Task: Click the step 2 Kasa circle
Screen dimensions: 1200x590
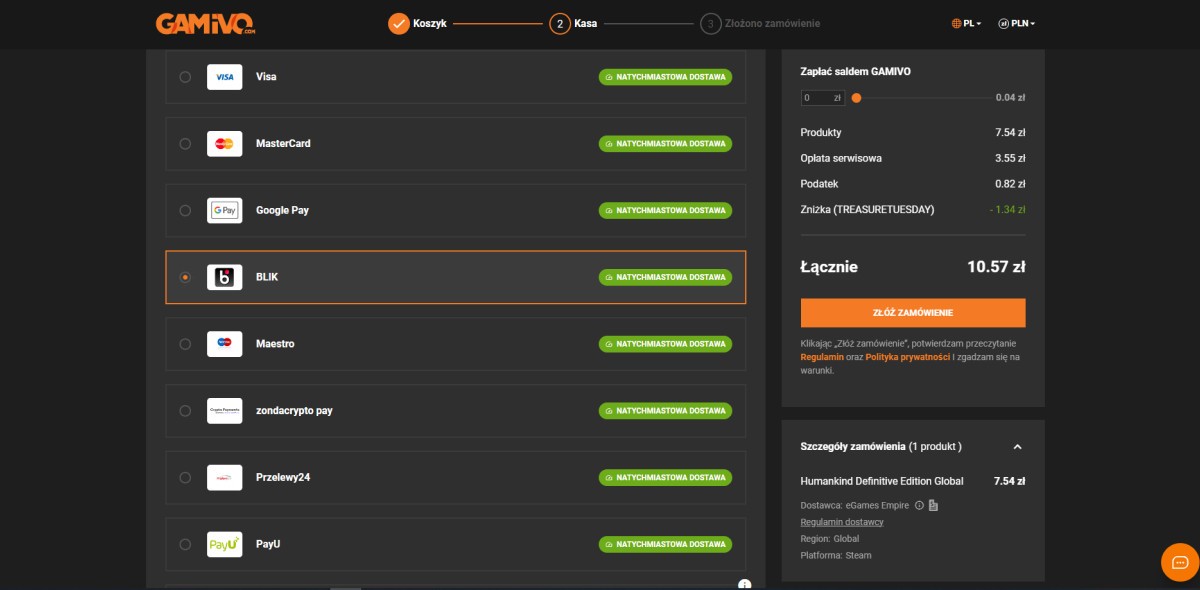Action: point(559,23)
